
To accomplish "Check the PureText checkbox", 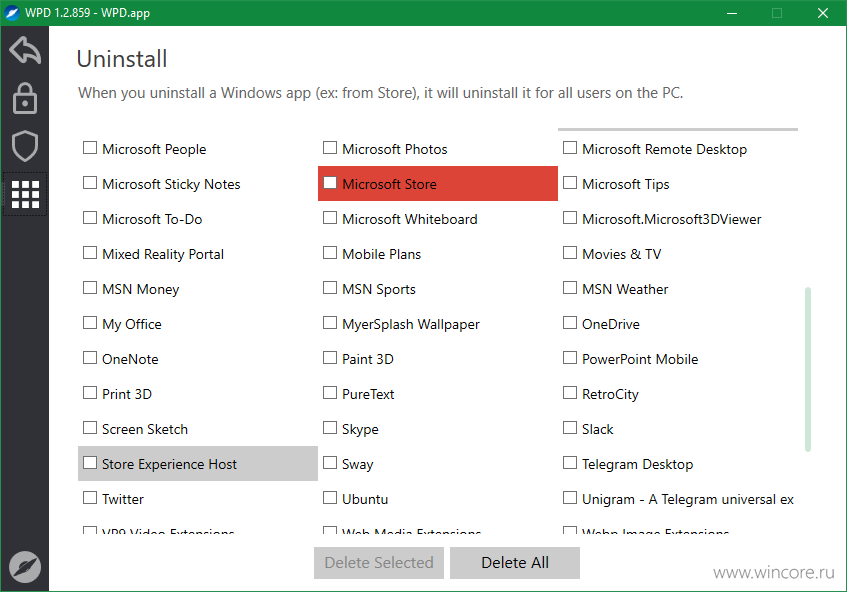I will [x=330, y=393].
